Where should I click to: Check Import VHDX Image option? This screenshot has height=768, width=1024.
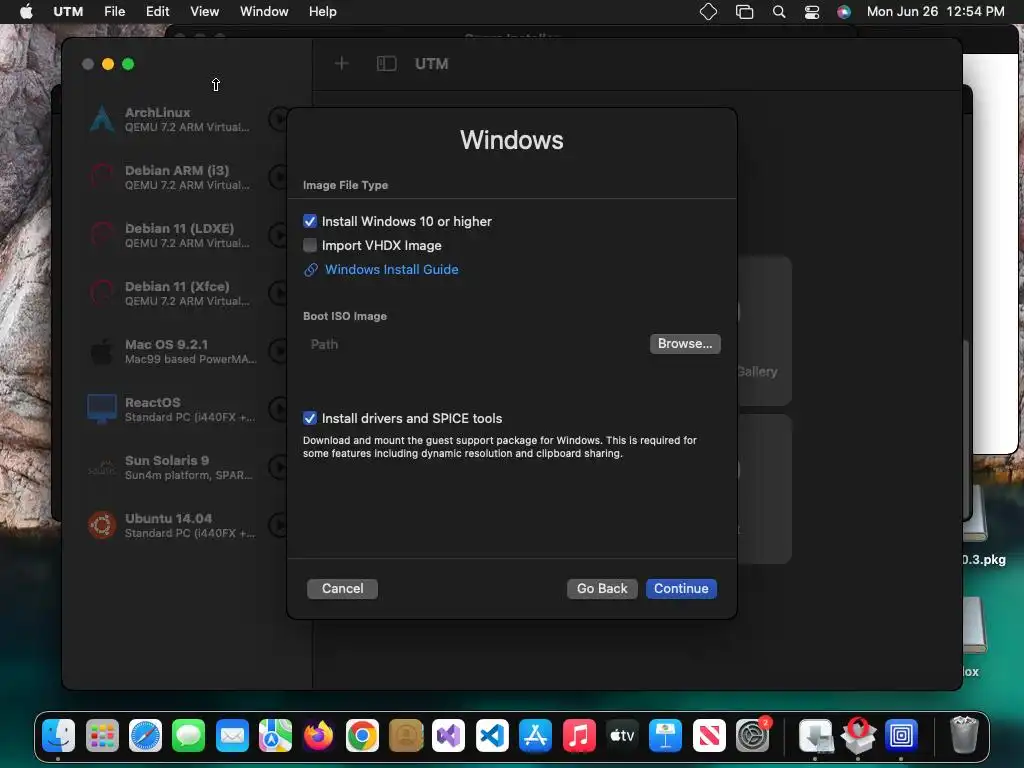(310, 246)
